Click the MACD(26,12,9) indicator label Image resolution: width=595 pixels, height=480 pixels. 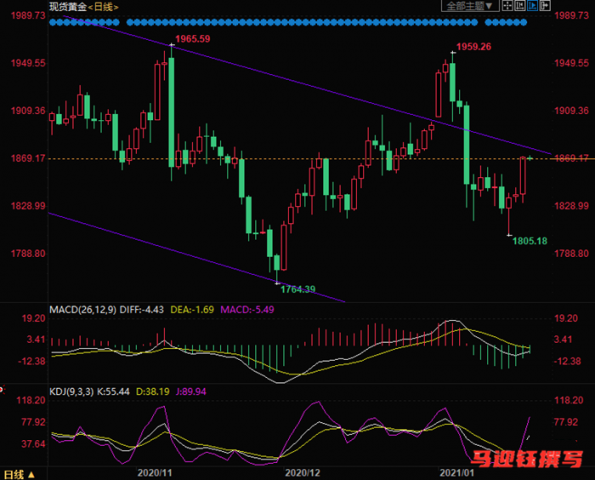click(x=83, y=310)
